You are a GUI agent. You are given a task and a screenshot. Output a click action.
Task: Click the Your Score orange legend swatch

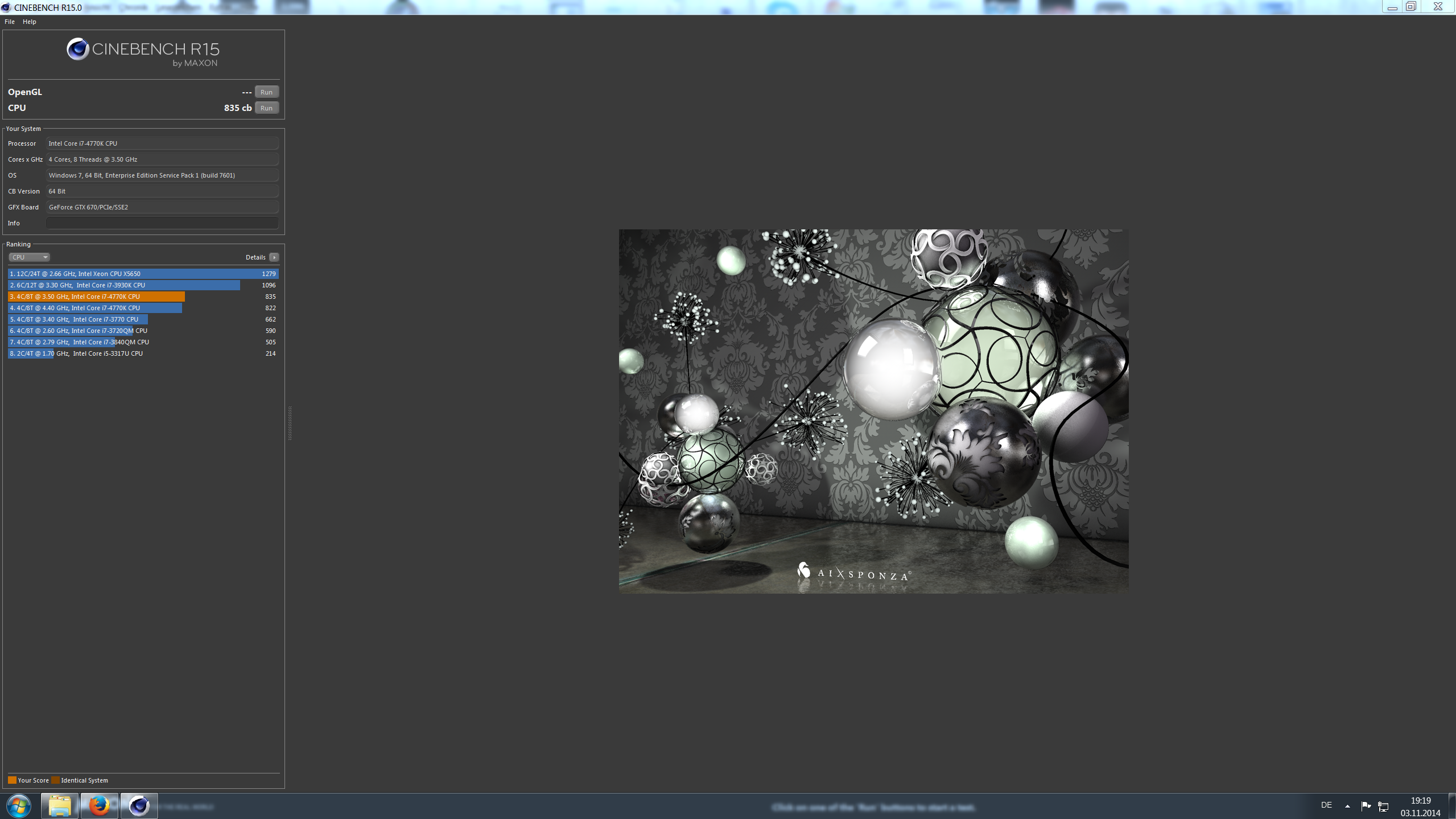coord(12,780)
